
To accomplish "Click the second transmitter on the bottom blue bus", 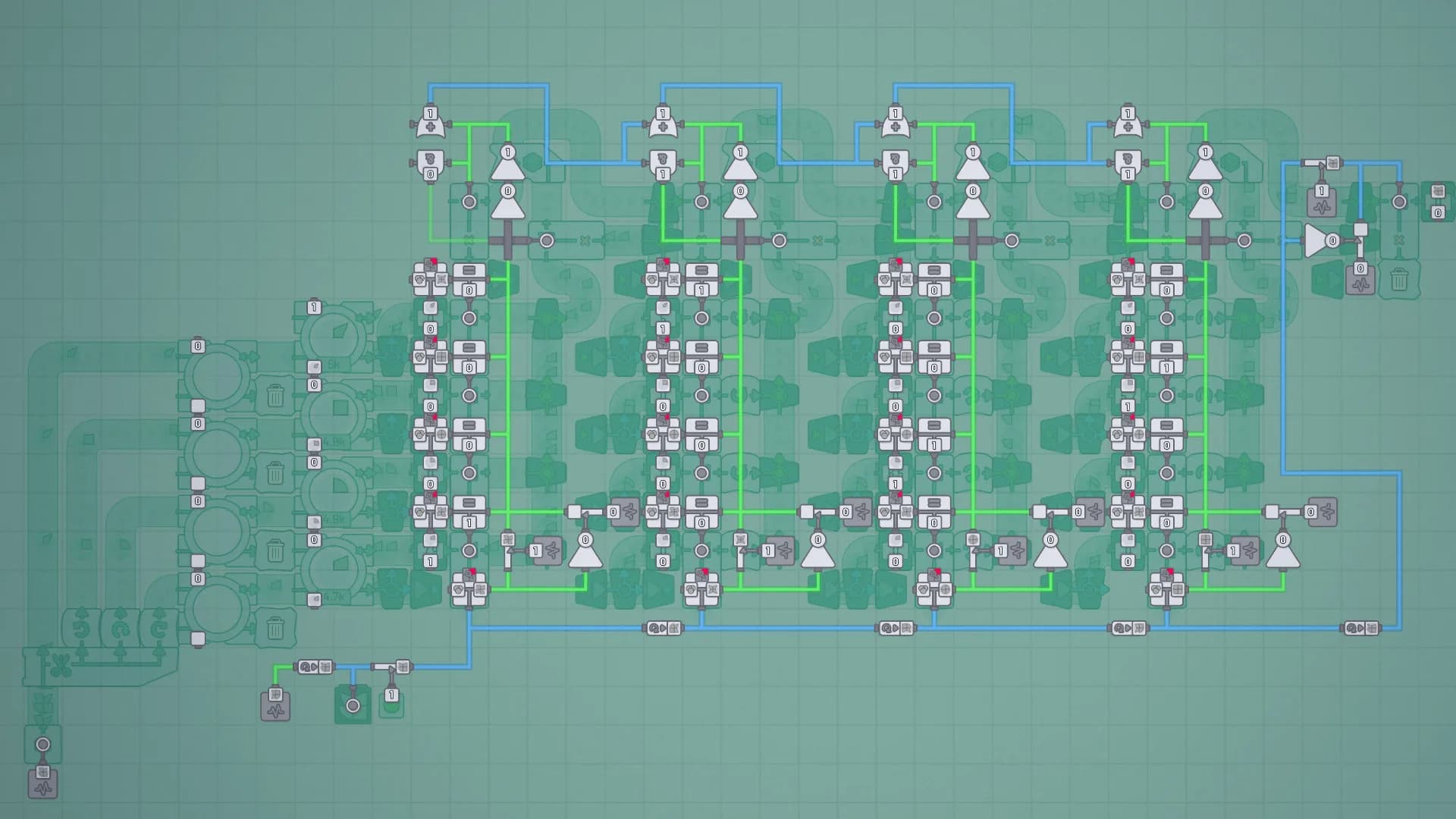I will click(x=896, y=628).
